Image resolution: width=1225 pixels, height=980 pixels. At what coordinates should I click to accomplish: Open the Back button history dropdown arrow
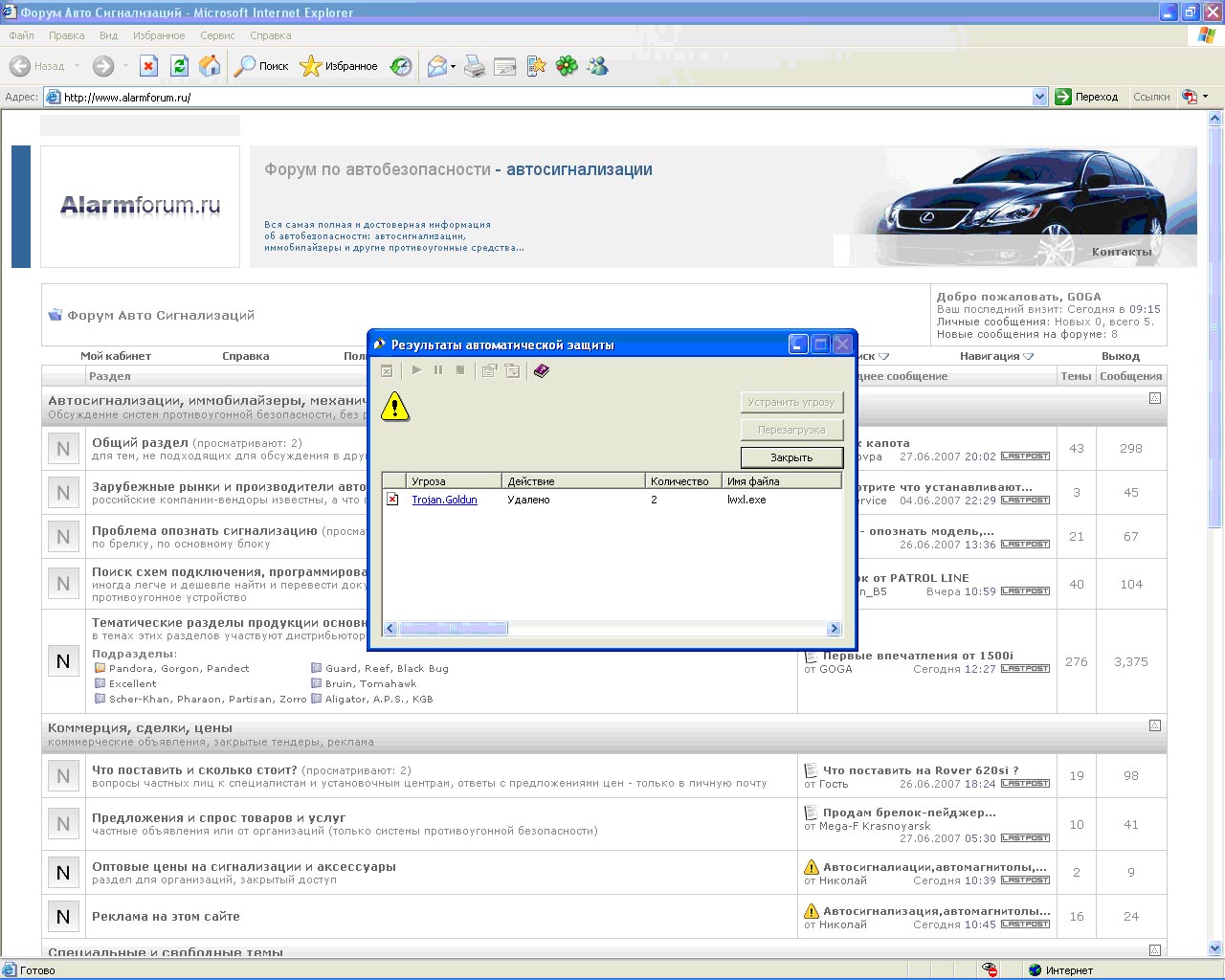coord(77,67)
